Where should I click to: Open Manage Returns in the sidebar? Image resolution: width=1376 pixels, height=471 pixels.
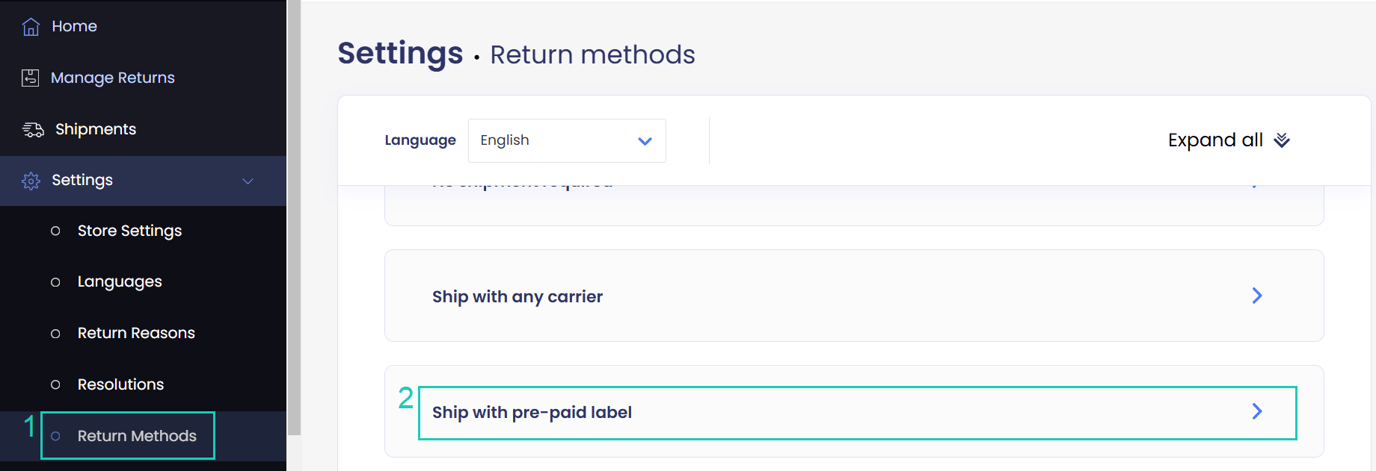tap(112, 78)
